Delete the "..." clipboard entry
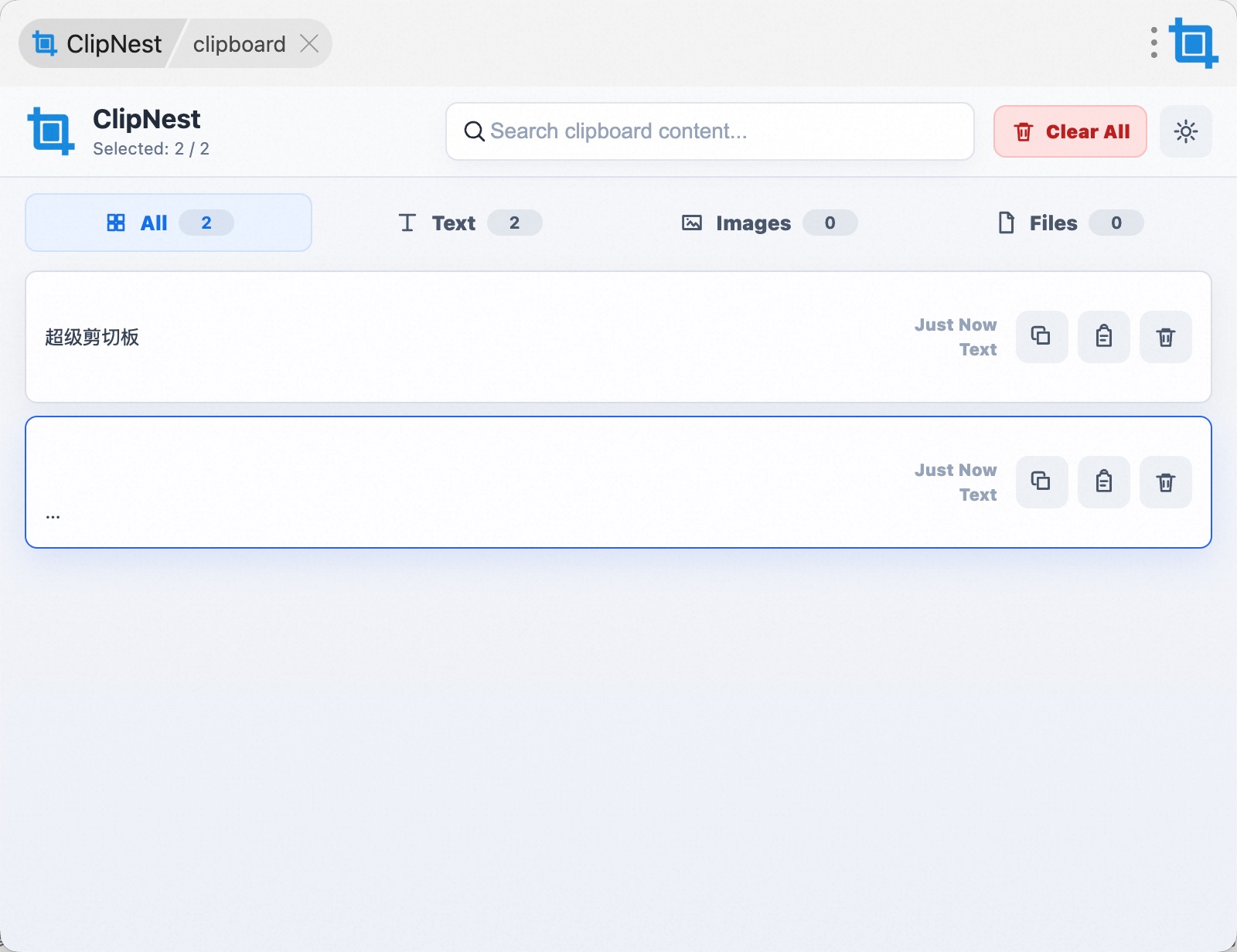Image resolution: width=1237 pixels, height=952 pixels. 1166,481
